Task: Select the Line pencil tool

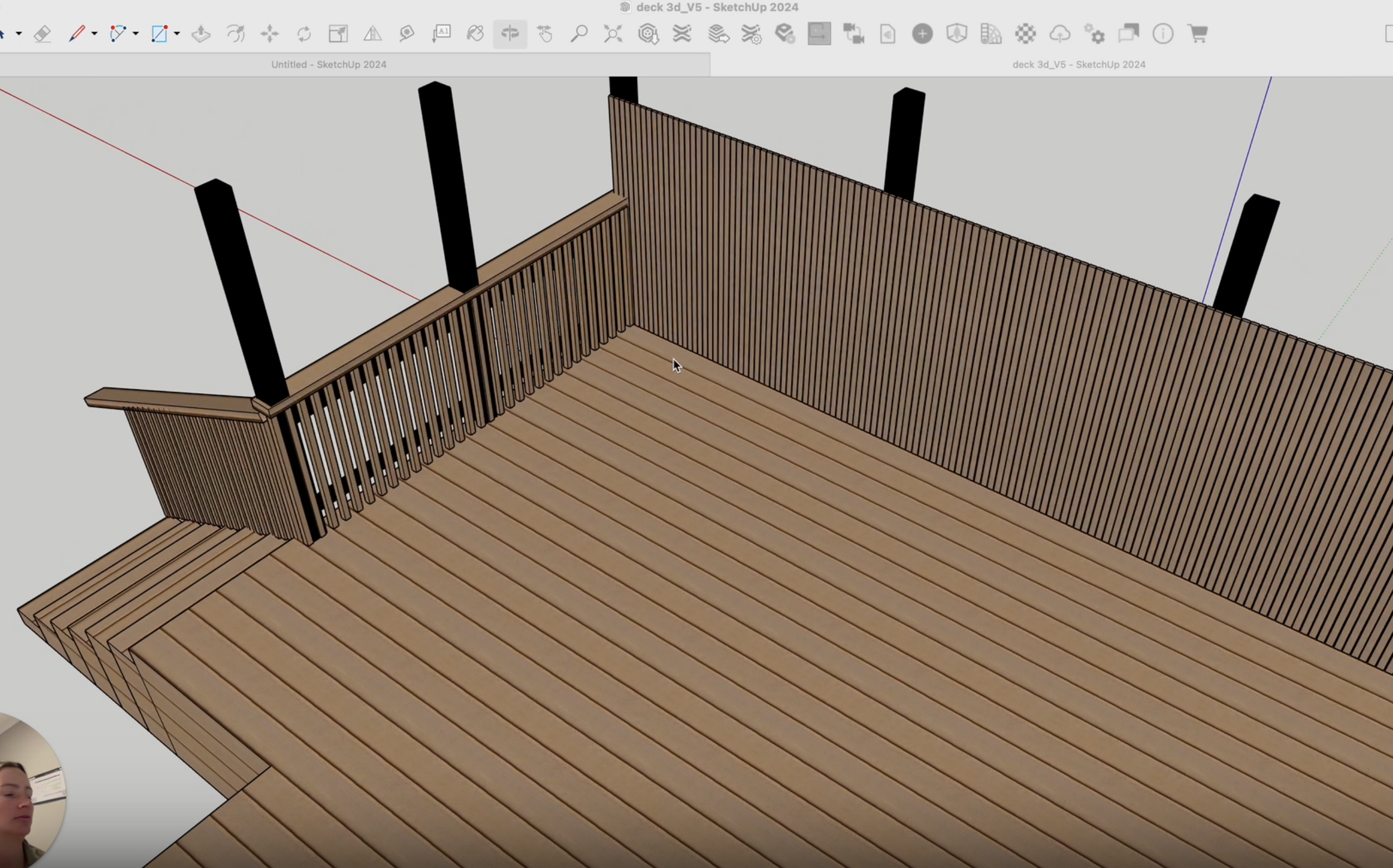Action: coord(76,34)
